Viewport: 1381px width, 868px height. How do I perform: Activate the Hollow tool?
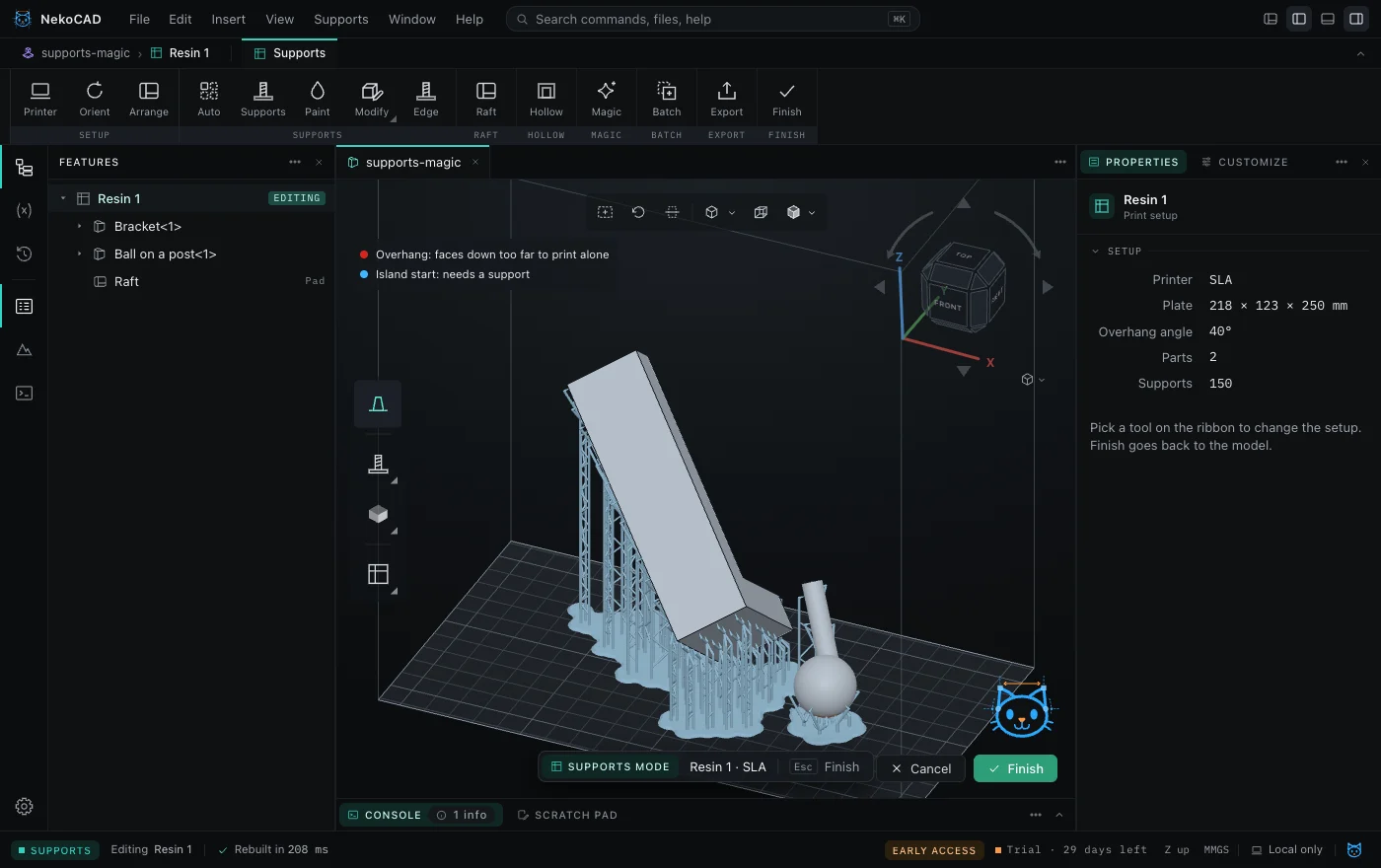point(546,99)
